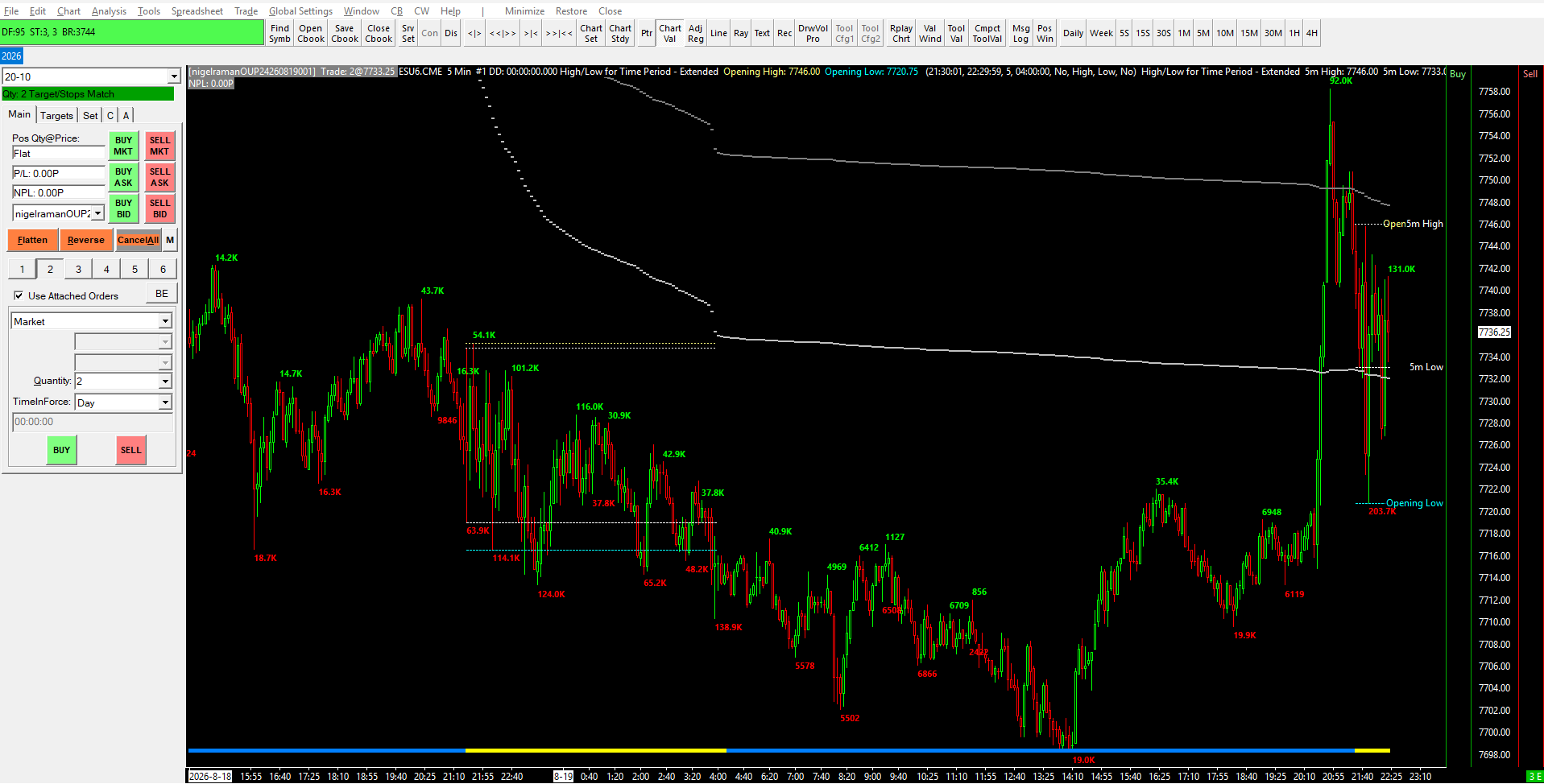Open Pos Win positions window

[x=1045, y=33]
